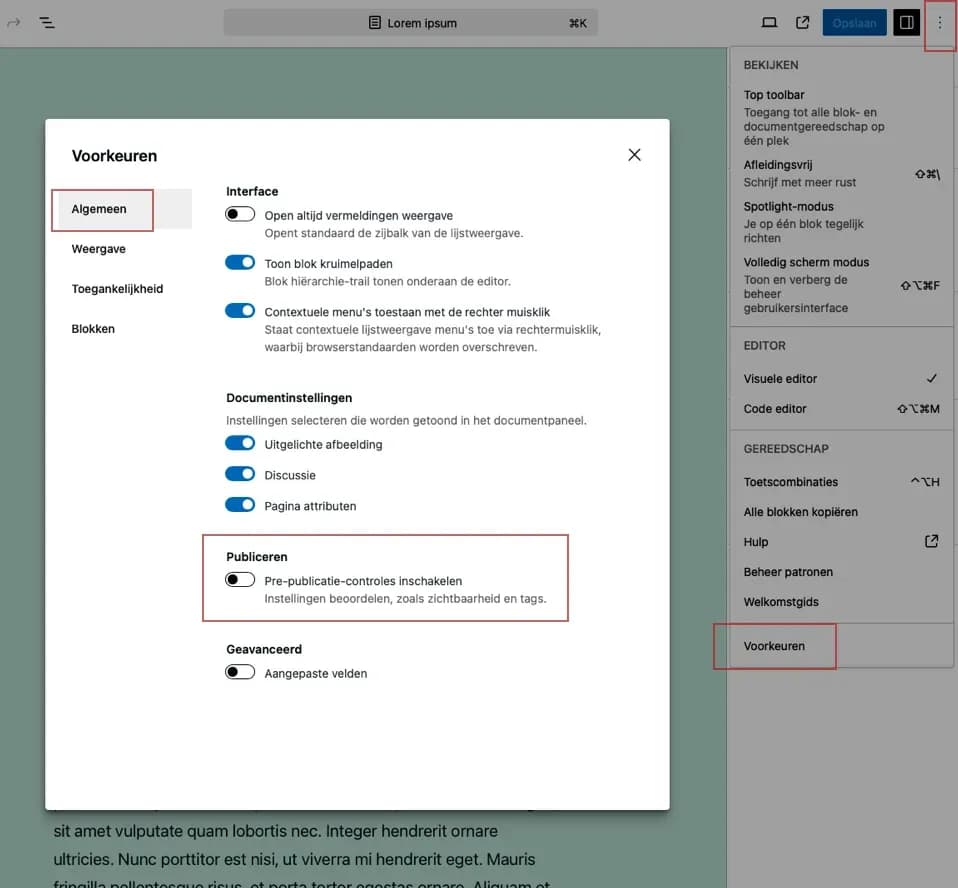Open Beheer patronen menu item
Viewport: 958px width, 888px height.
(x=841, y=572)
